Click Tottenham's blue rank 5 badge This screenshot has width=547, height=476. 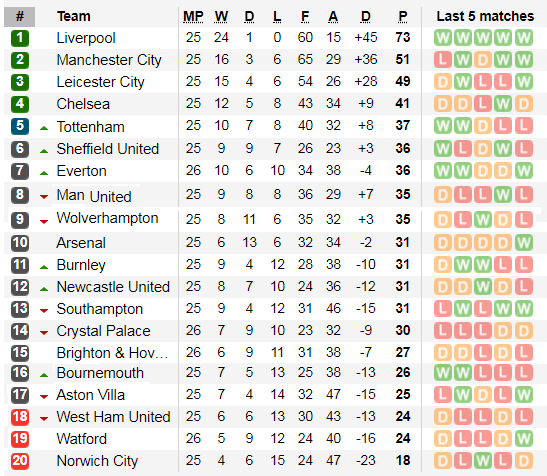tap(20, 126)
